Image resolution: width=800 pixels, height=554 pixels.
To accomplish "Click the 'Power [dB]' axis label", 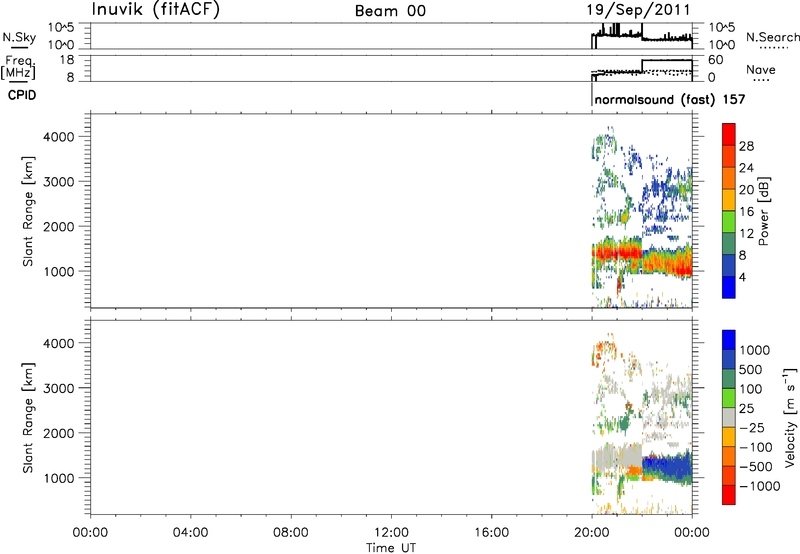I will point(764,211).
